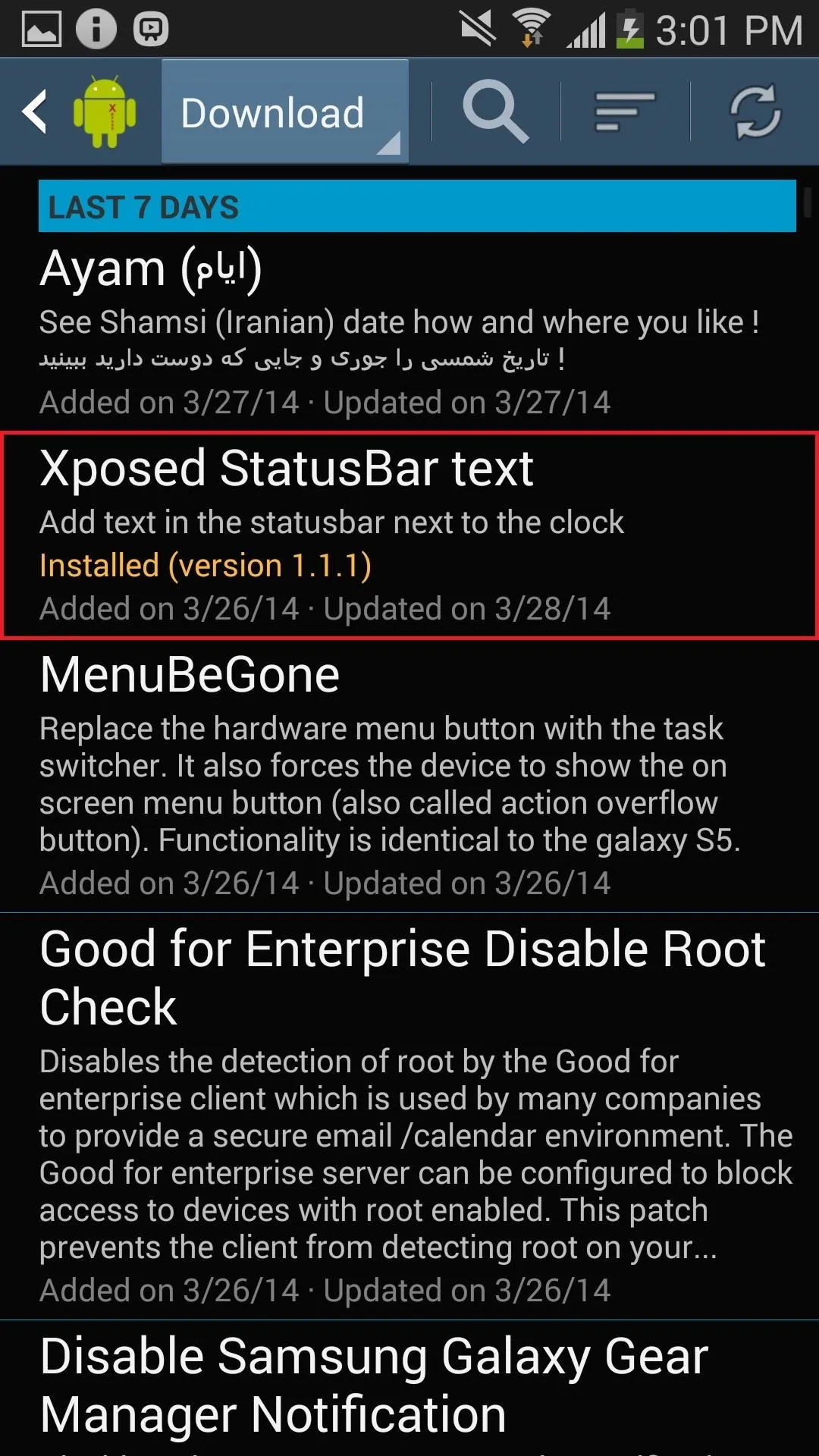Screen dimensions: 819x1456
Task: Tap the muted sound status icon
Action: pos(478,29)
